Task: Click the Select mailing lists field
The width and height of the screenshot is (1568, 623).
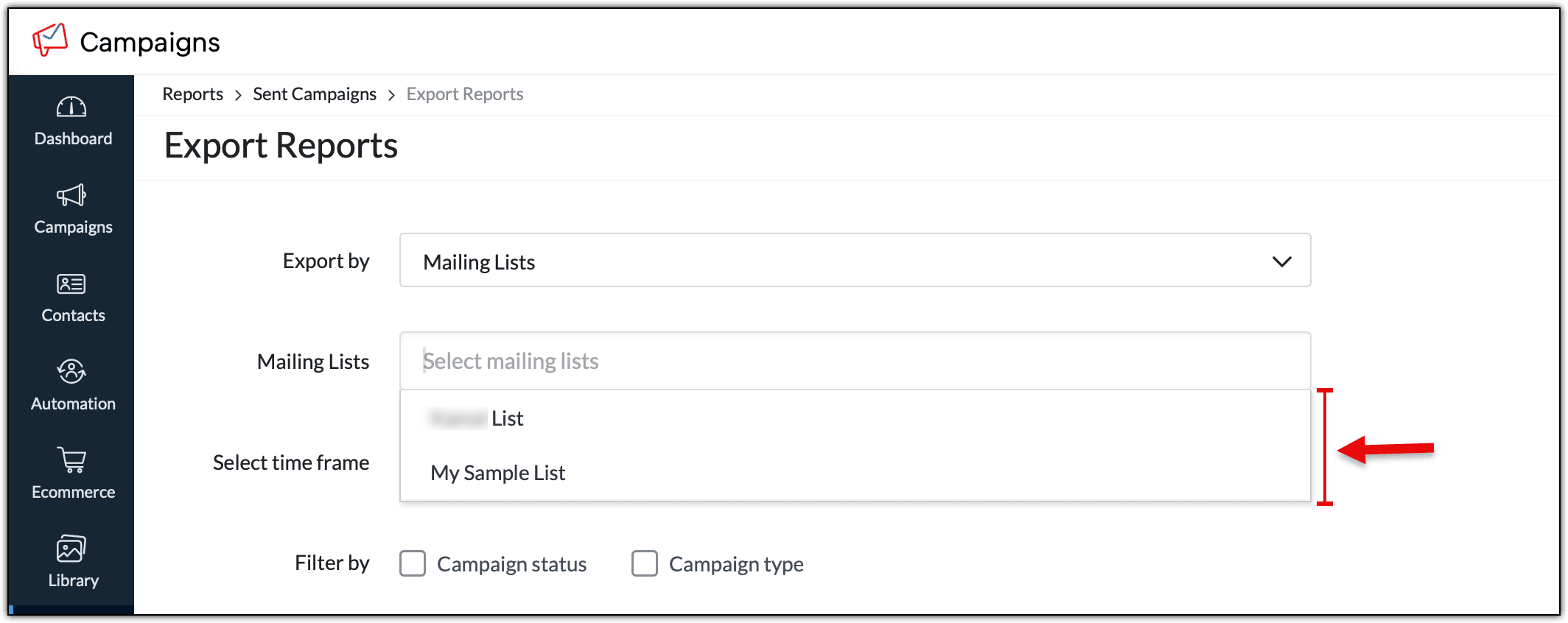Action: click(x=855, y=361)
